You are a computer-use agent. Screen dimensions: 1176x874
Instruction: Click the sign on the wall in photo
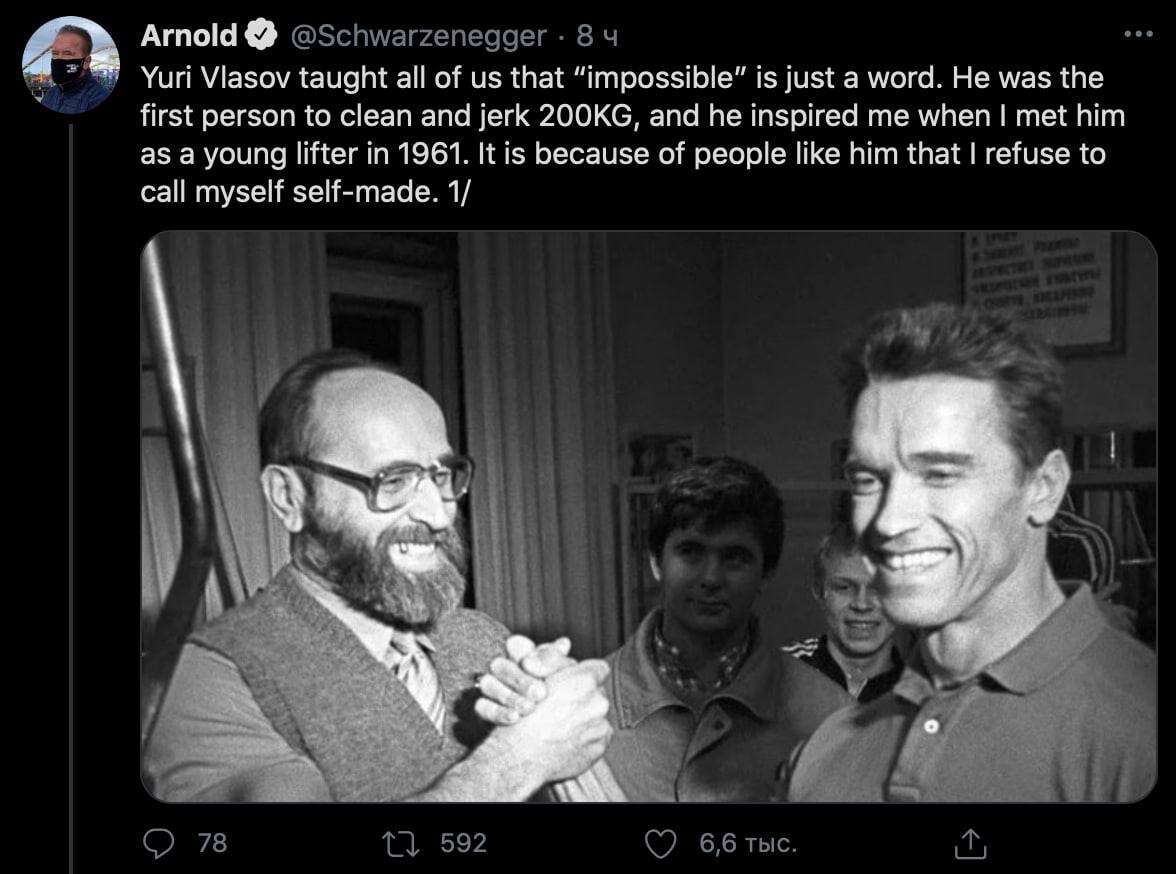point(1042,289)
